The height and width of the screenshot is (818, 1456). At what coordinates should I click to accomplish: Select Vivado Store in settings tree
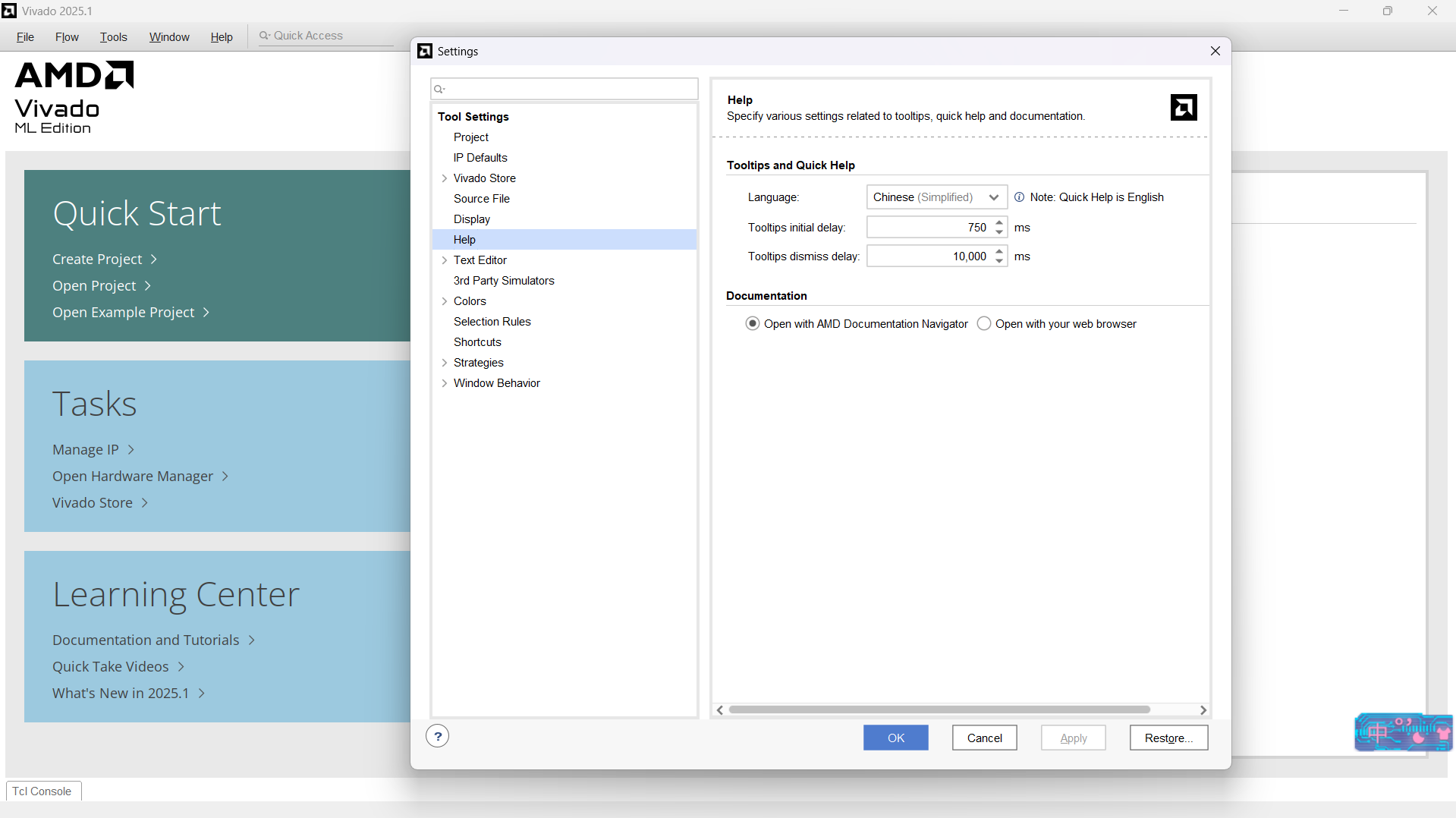pyautogui.click(x=485, y=178)
